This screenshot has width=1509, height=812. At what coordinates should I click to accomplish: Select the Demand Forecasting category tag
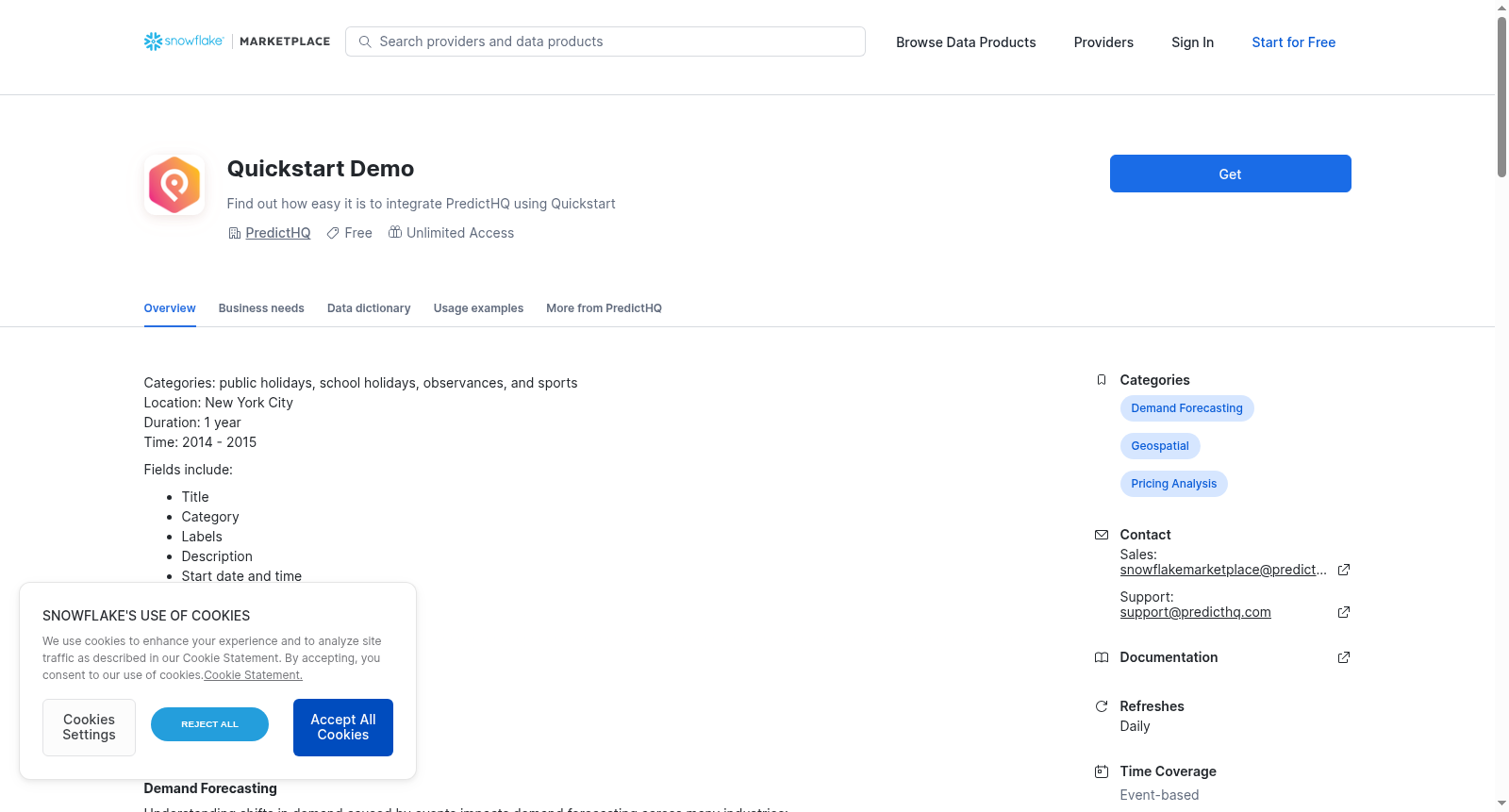pos(1186,408)
